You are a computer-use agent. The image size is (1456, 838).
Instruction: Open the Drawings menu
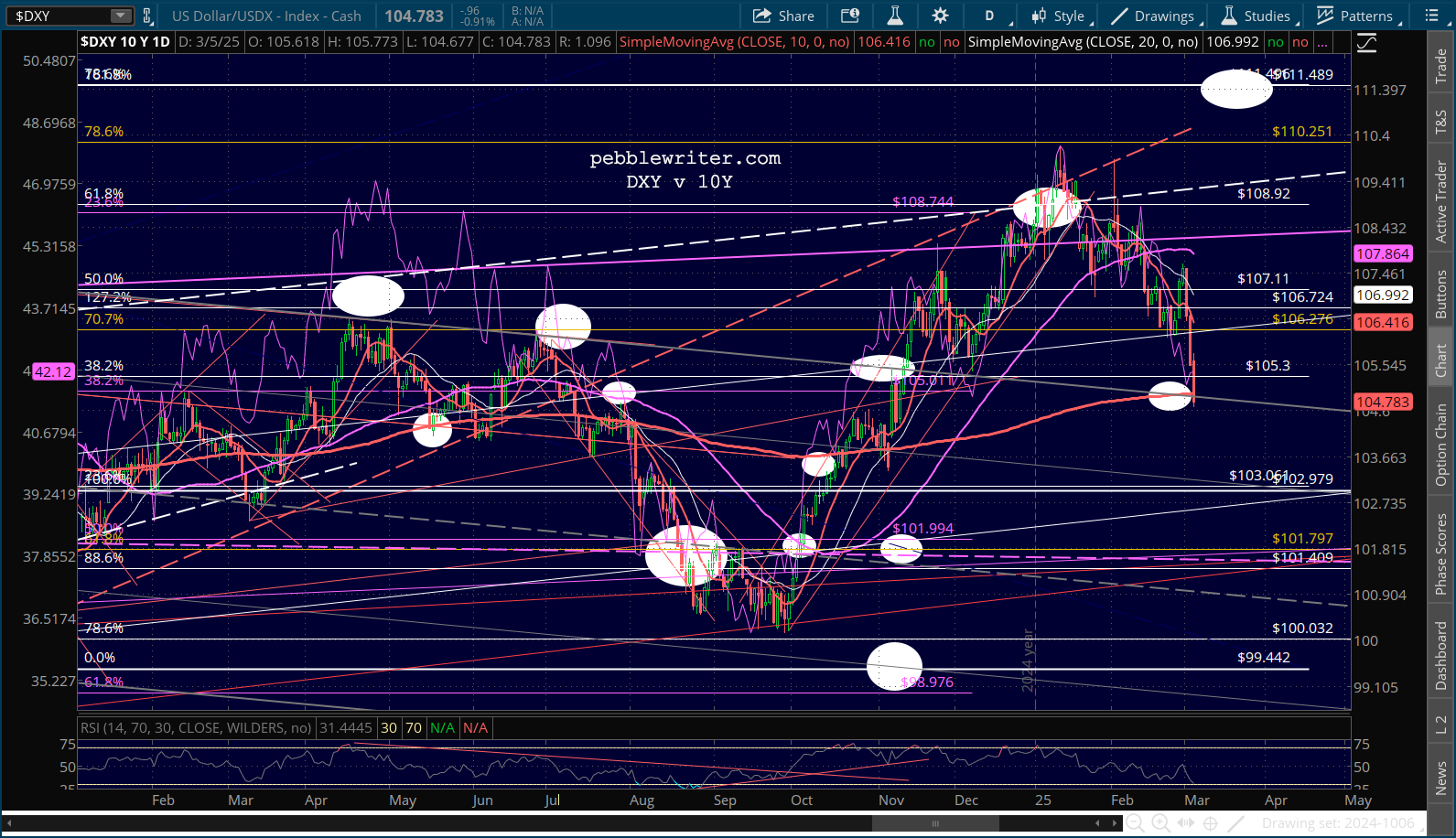click(x=1154, y=16)
